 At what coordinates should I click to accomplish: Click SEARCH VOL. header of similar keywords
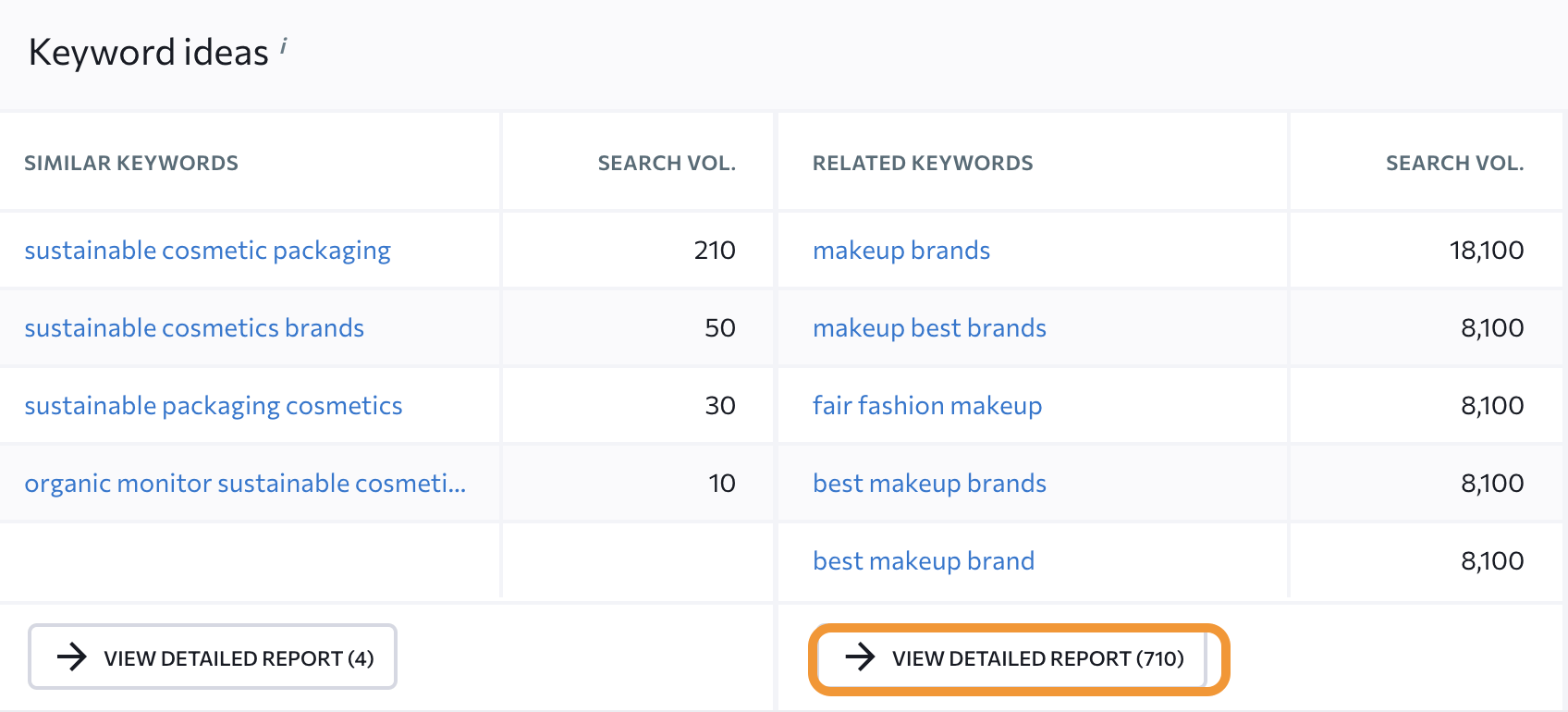(x=666, y=164)
